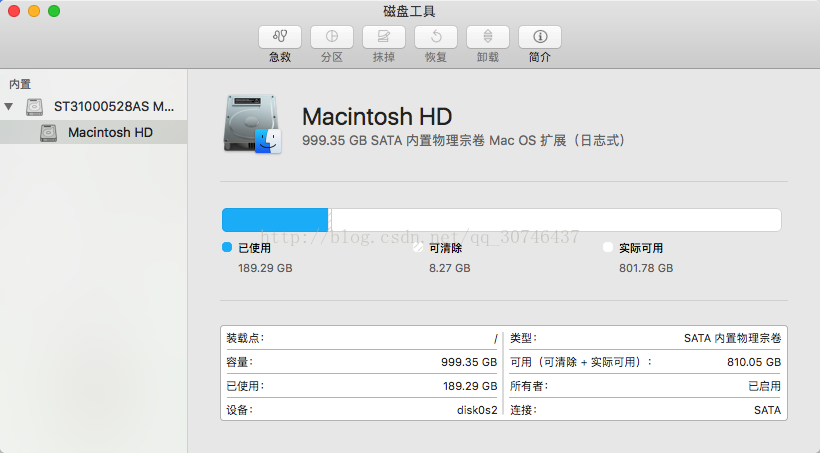Click the 189.29 GB used value under the bar

pyautogui.click(x=265, y=268)
